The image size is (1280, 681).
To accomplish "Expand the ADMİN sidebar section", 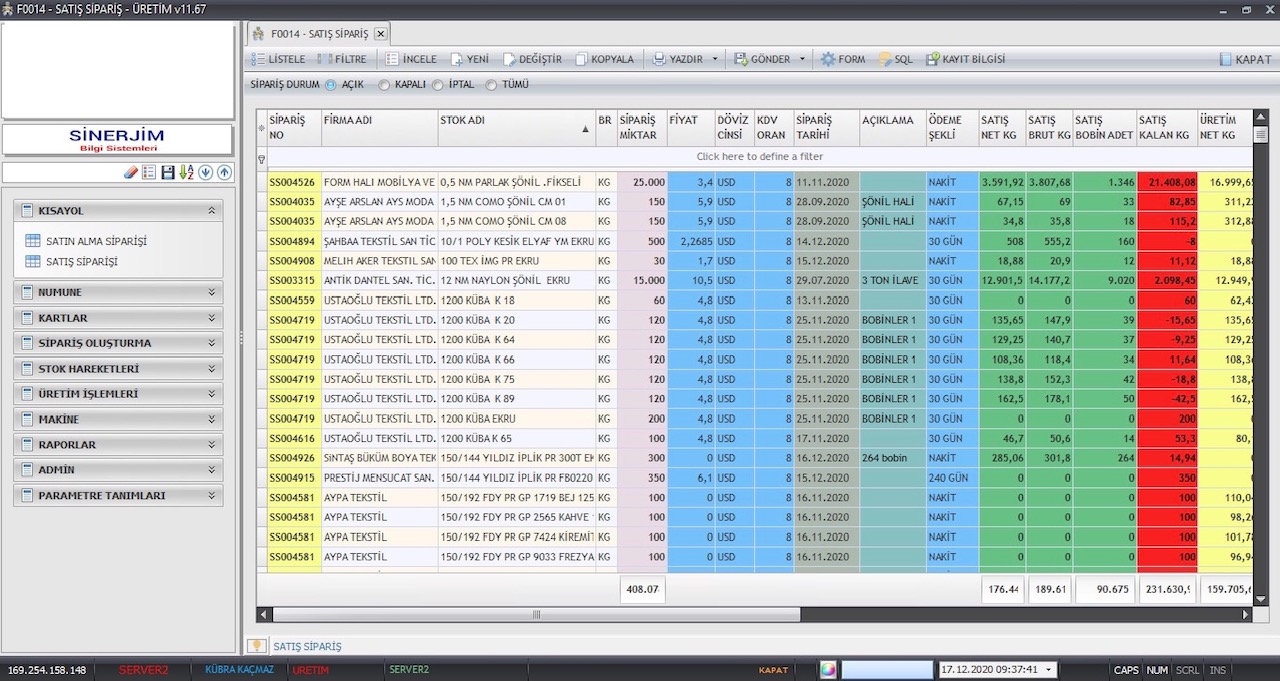I will 118,470.
